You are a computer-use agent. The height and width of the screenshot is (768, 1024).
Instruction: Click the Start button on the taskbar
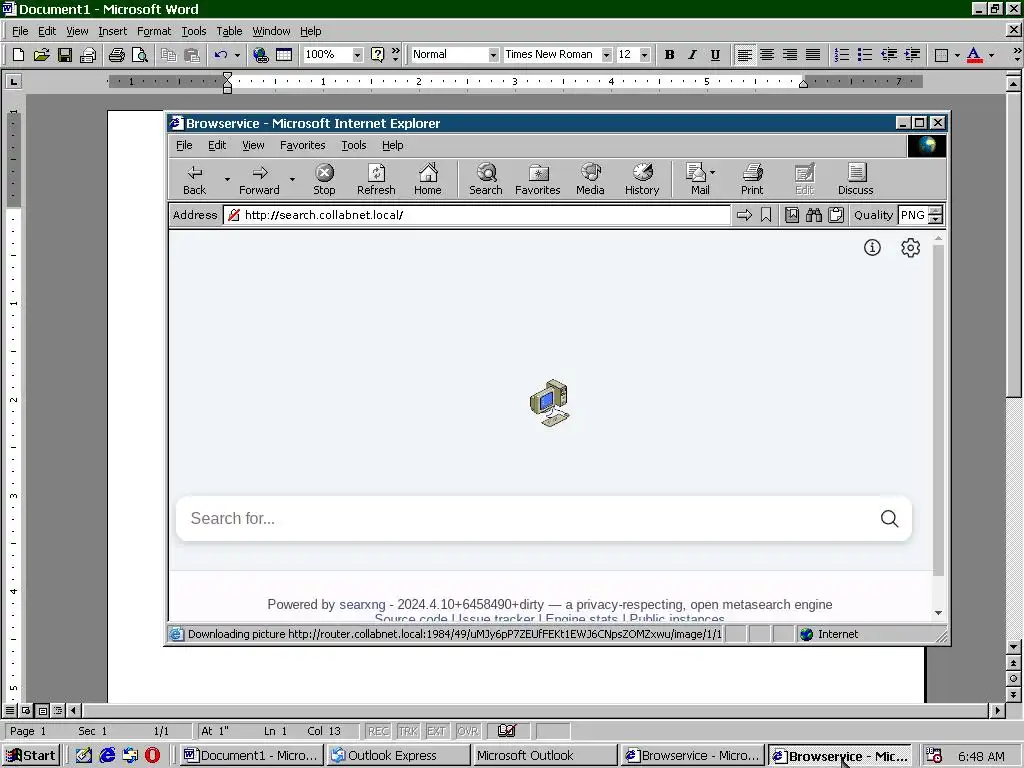coord(31,756)
